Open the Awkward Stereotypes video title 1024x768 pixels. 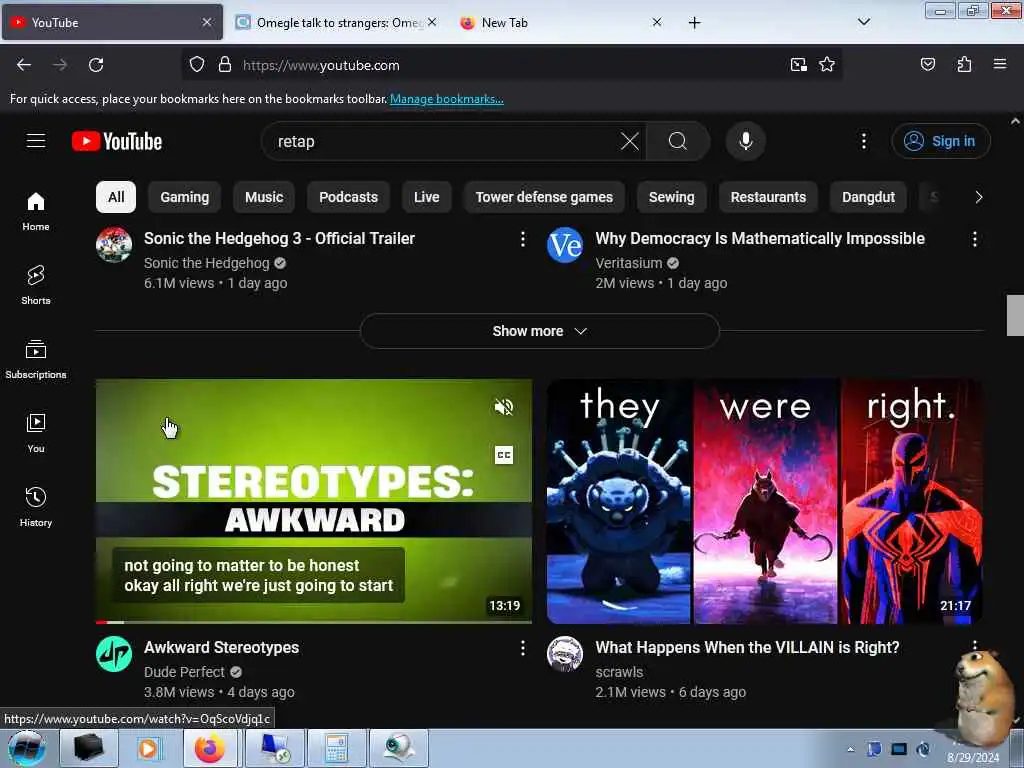coord(221,647)
